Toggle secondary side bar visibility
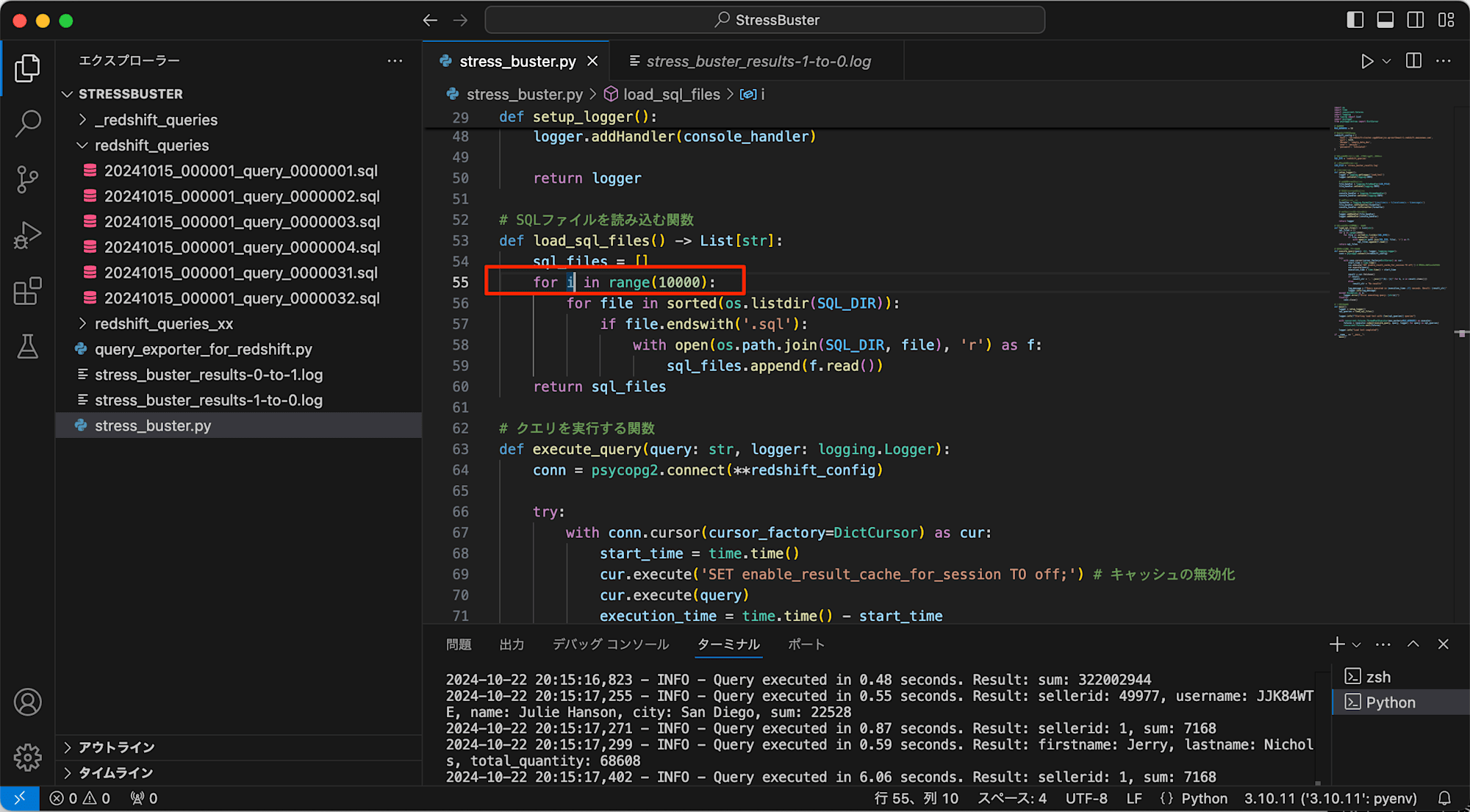Image resolution: width=1470 pixels, height=812 pixels. point(1416,20)
